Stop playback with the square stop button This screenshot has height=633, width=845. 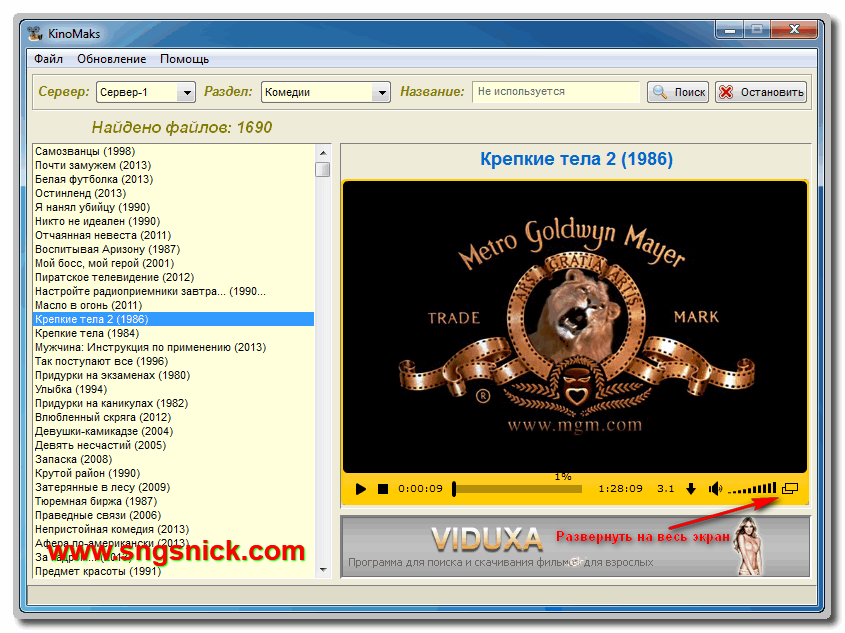[x=383, y=490]
